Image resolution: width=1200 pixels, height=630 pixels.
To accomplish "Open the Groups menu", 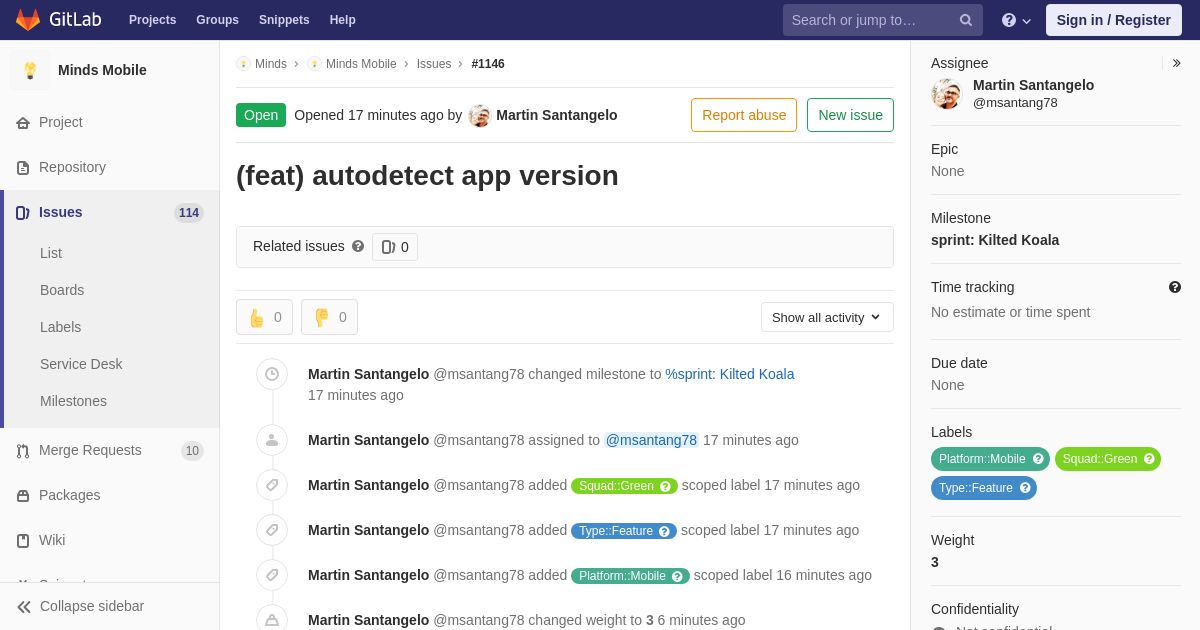I will 217,20.
